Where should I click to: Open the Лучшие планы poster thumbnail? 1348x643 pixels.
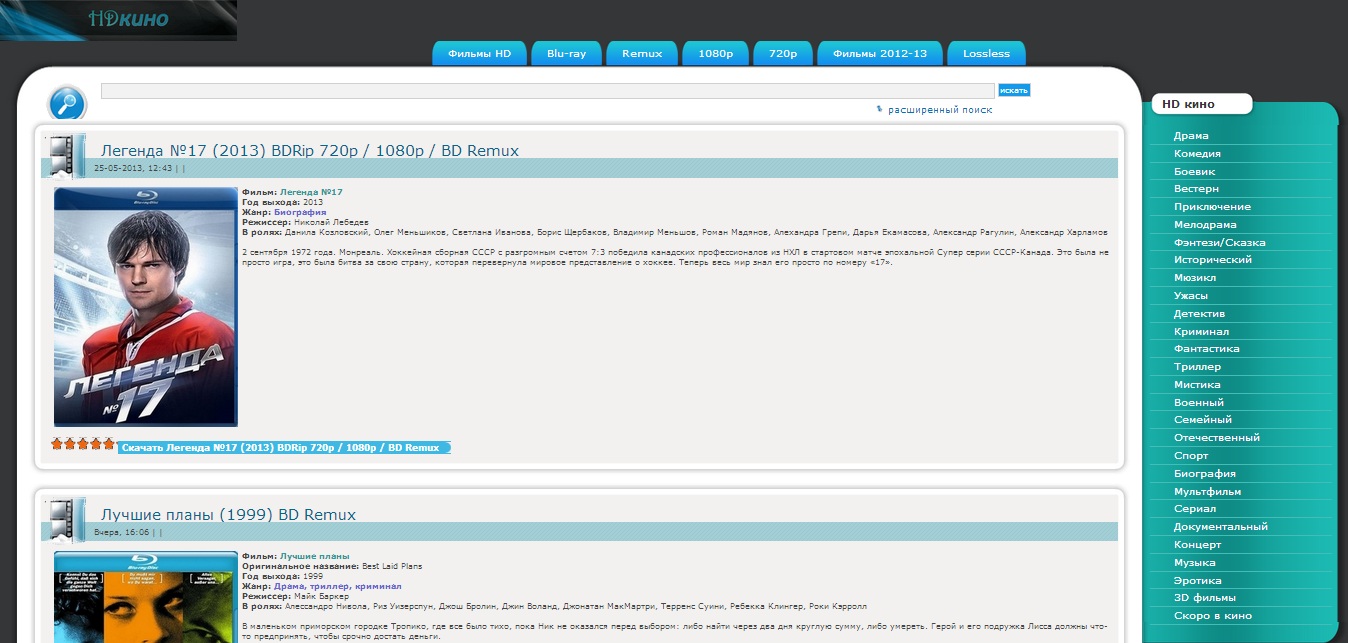click(146, 597)
